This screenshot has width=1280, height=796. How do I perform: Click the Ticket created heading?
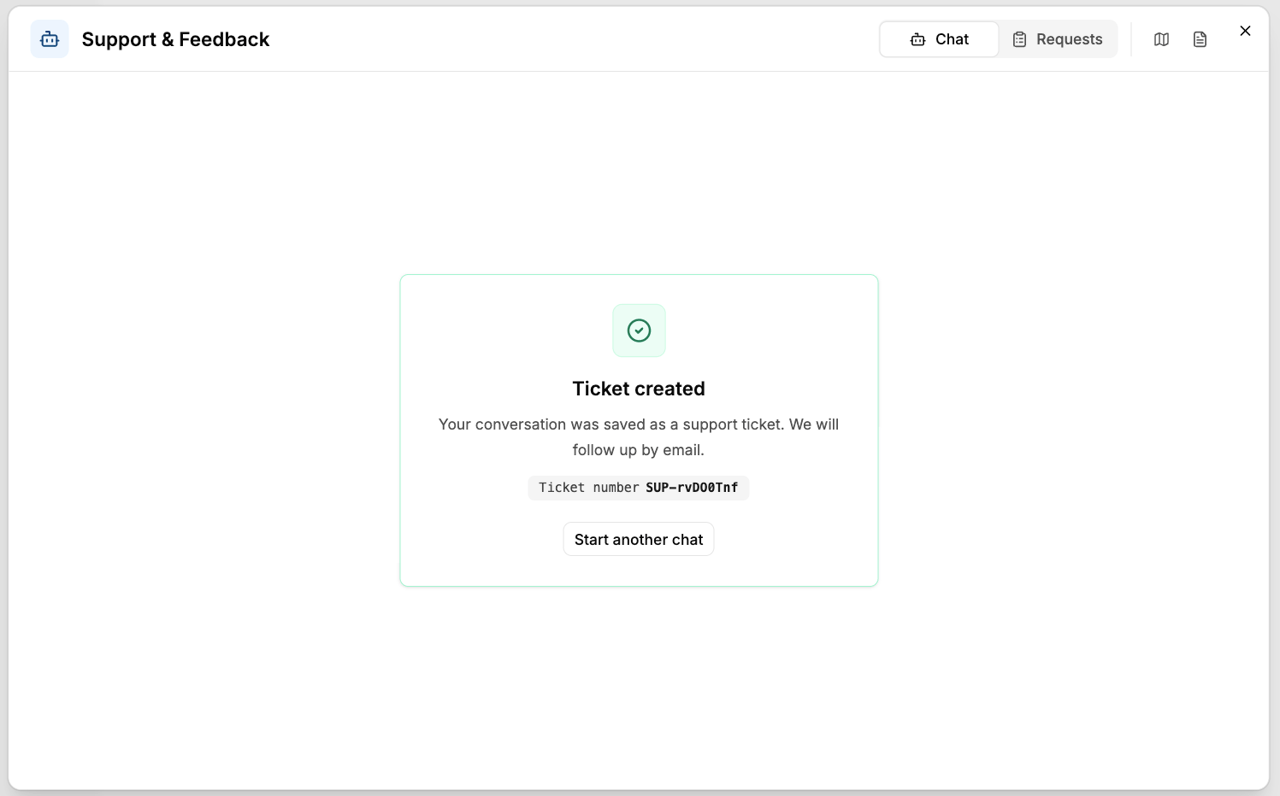pyautogui.click(x=638, y=388)
